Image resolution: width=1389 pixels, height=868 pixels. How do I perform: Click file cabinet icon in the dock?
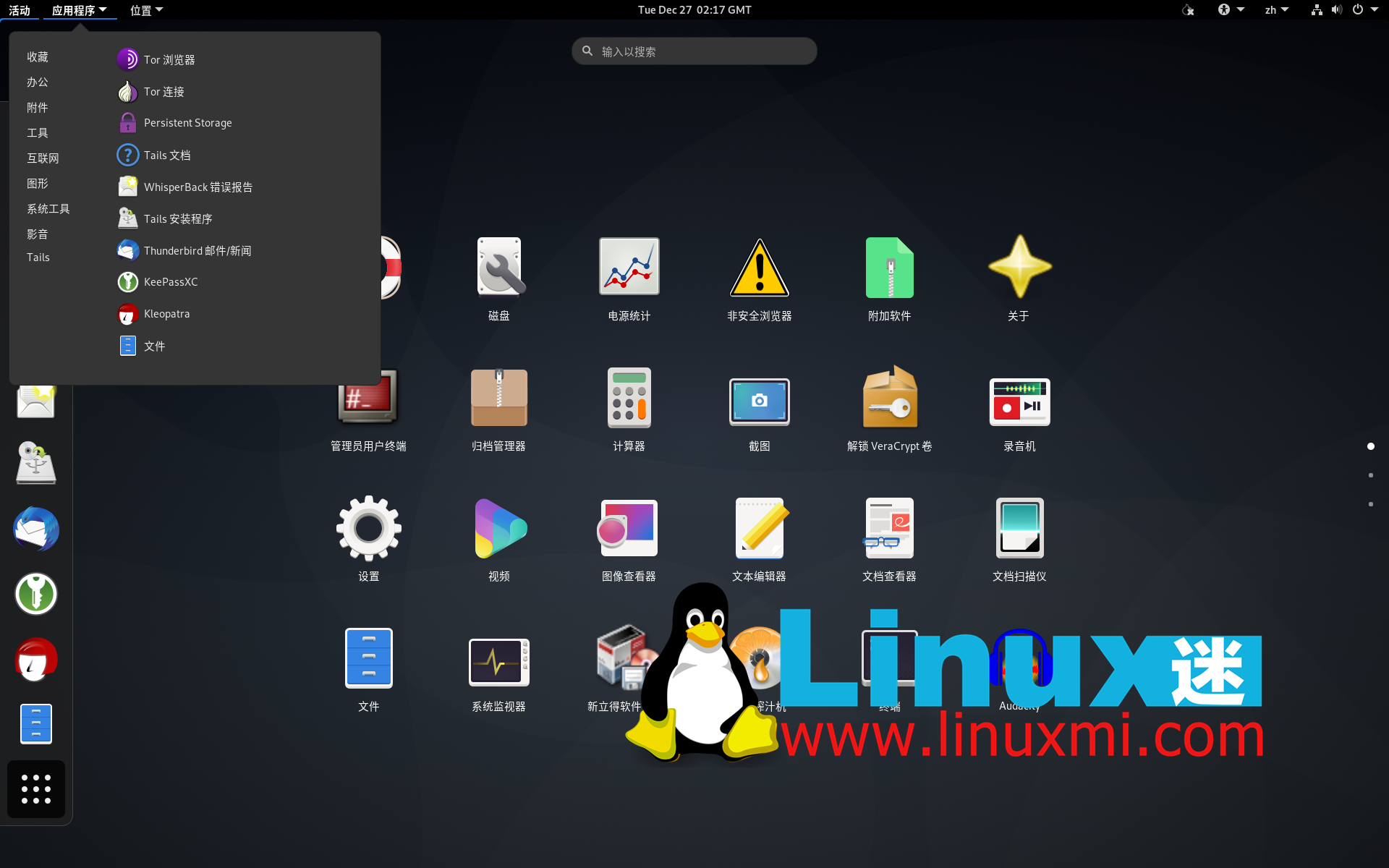[36, 724]
